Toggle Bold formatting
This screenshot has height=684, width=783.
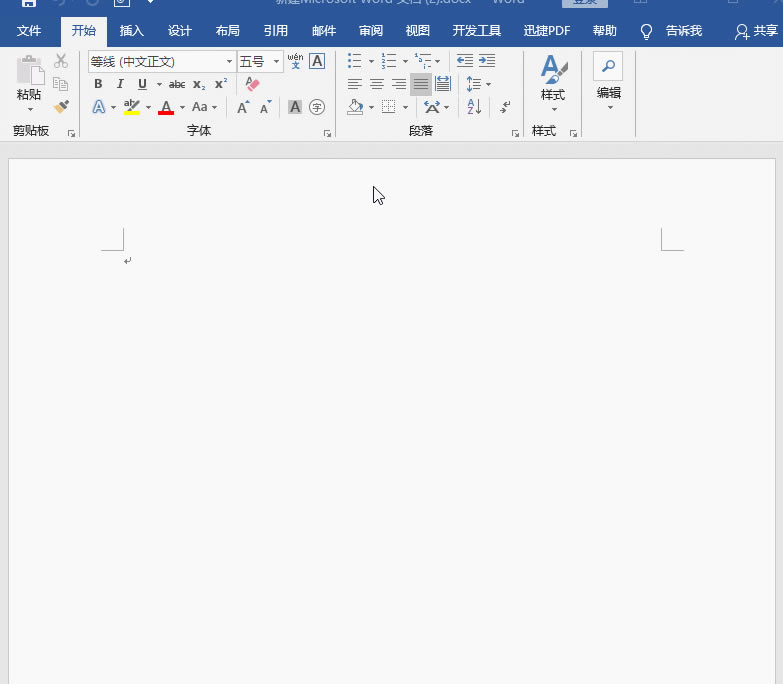point(98,84)
